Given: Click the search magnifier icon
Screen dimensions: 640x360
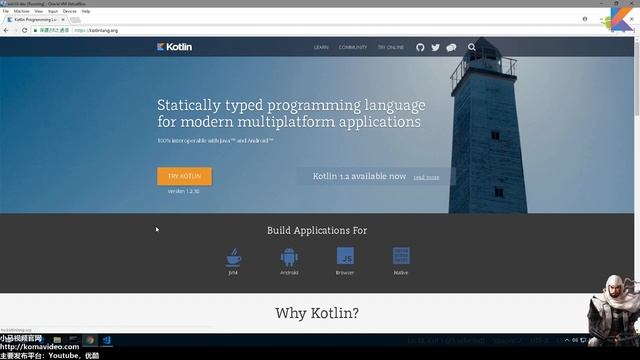Looking at the screenshot, I should point(471,47).
